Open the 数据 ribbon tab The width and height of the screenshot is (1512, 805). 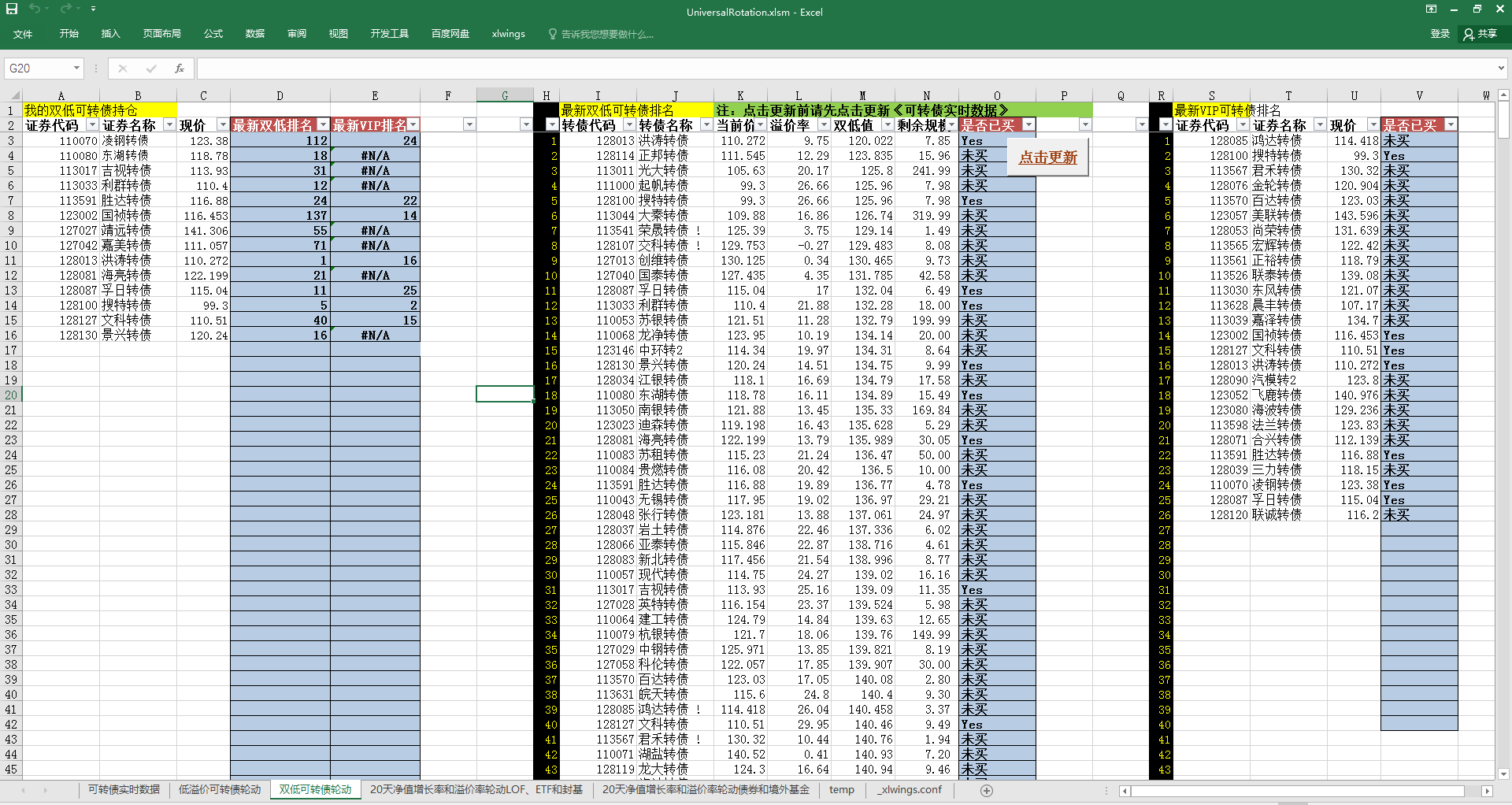coord(254,34)
